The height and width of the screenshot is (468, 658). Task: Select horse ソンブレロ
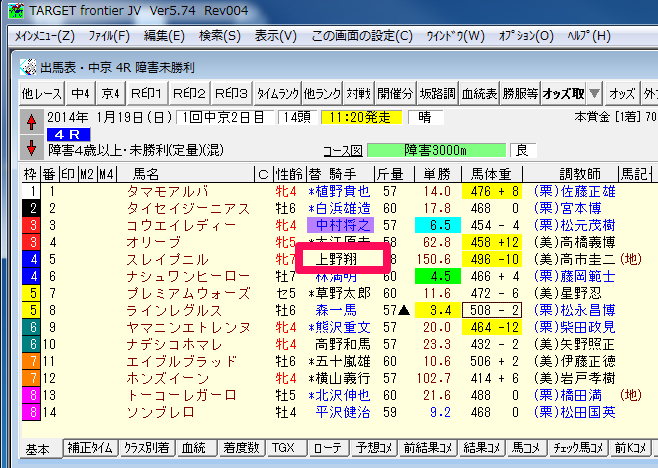(160, 412)
